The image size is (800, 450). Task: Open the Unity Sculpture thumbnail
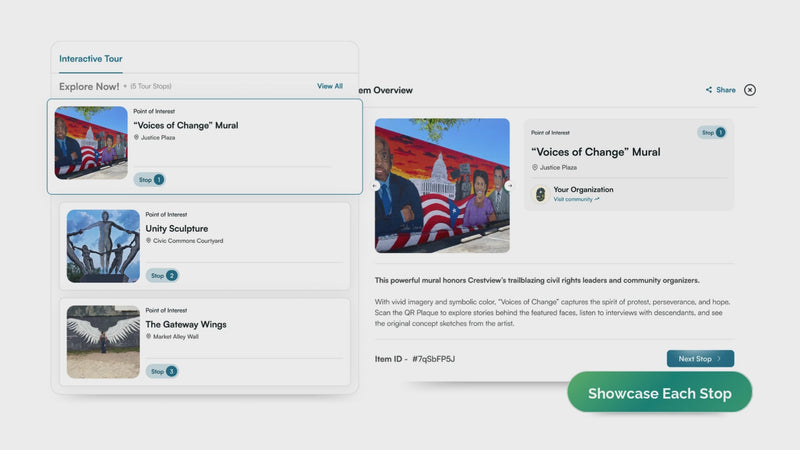pos(103,246)
